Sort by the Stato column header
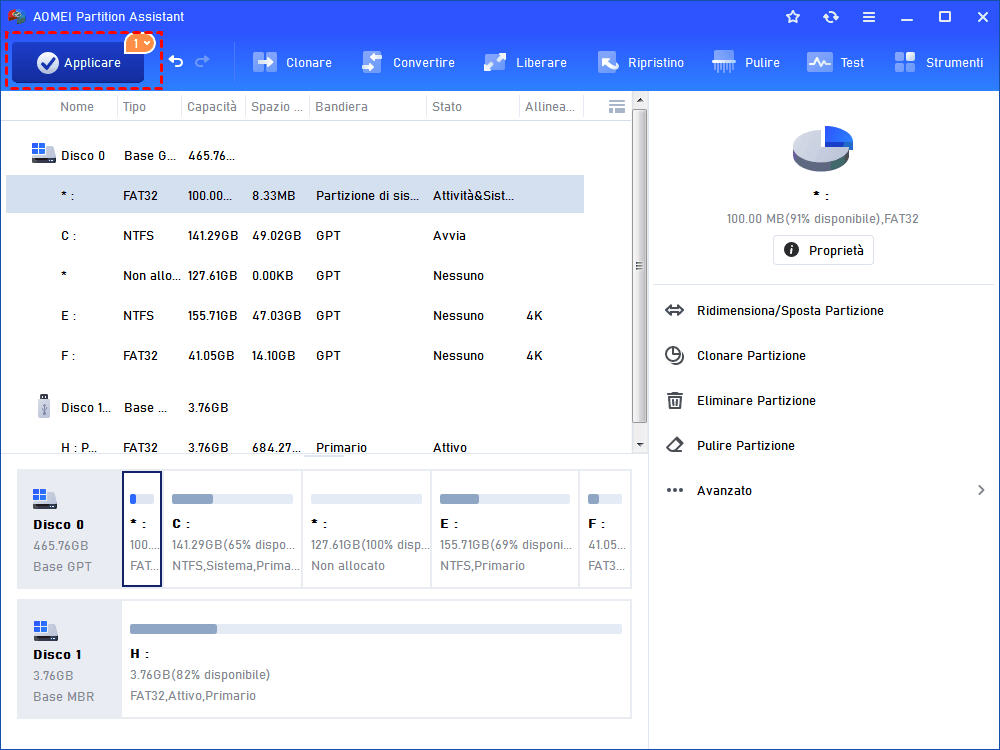This screenshot has width=1000, height=750. (x=446, y=107)
